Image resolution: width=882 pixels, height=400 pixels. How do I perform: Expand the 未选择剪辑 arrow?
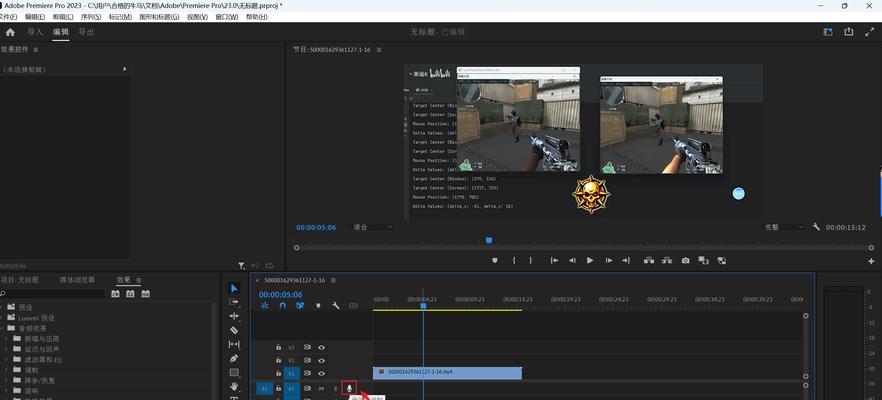(x=124, y=69)
